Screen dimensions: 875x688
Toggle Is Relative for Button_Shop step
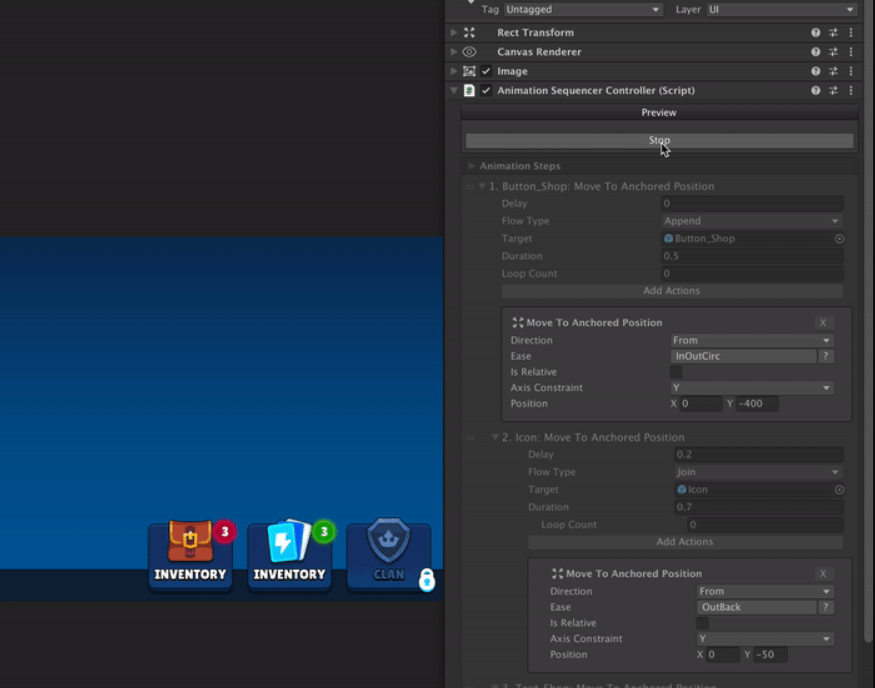point(676,372)
